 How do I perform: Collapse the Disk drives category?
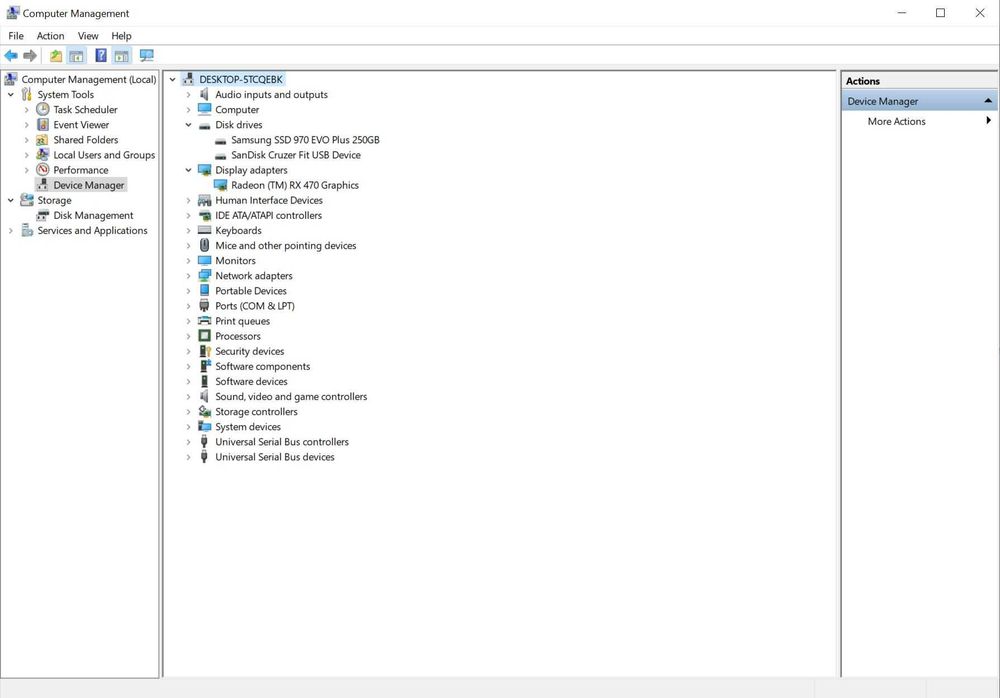188,125
